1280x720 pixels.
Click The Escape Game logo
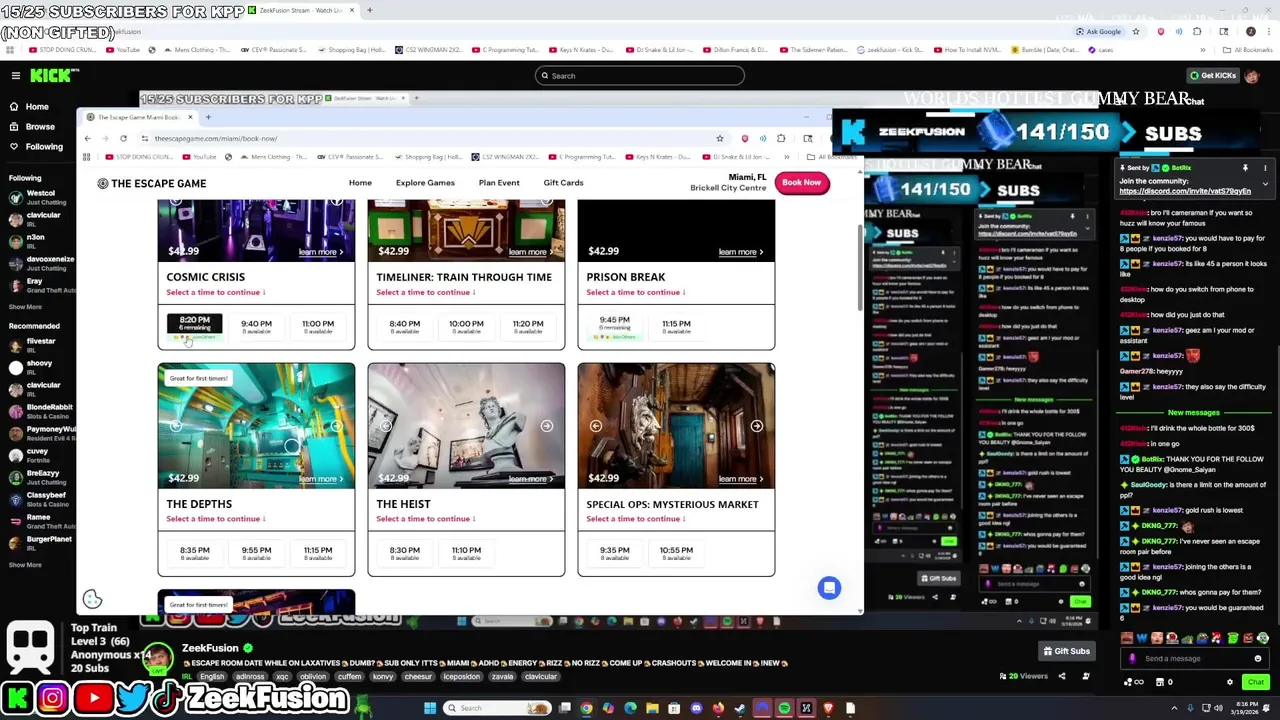pos(152,183)
